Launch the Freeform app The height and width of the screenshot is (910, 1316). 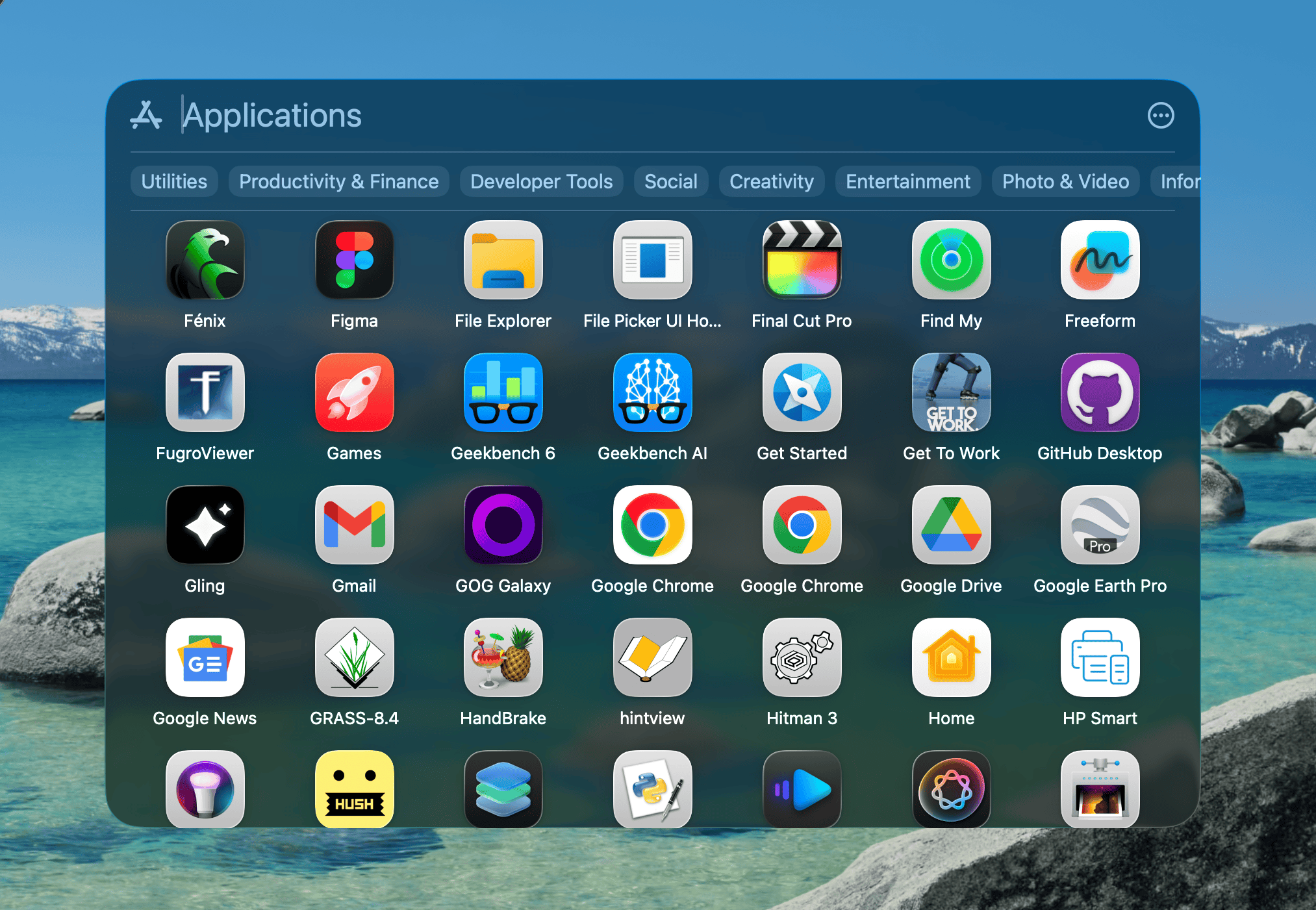pos(1100,260)
